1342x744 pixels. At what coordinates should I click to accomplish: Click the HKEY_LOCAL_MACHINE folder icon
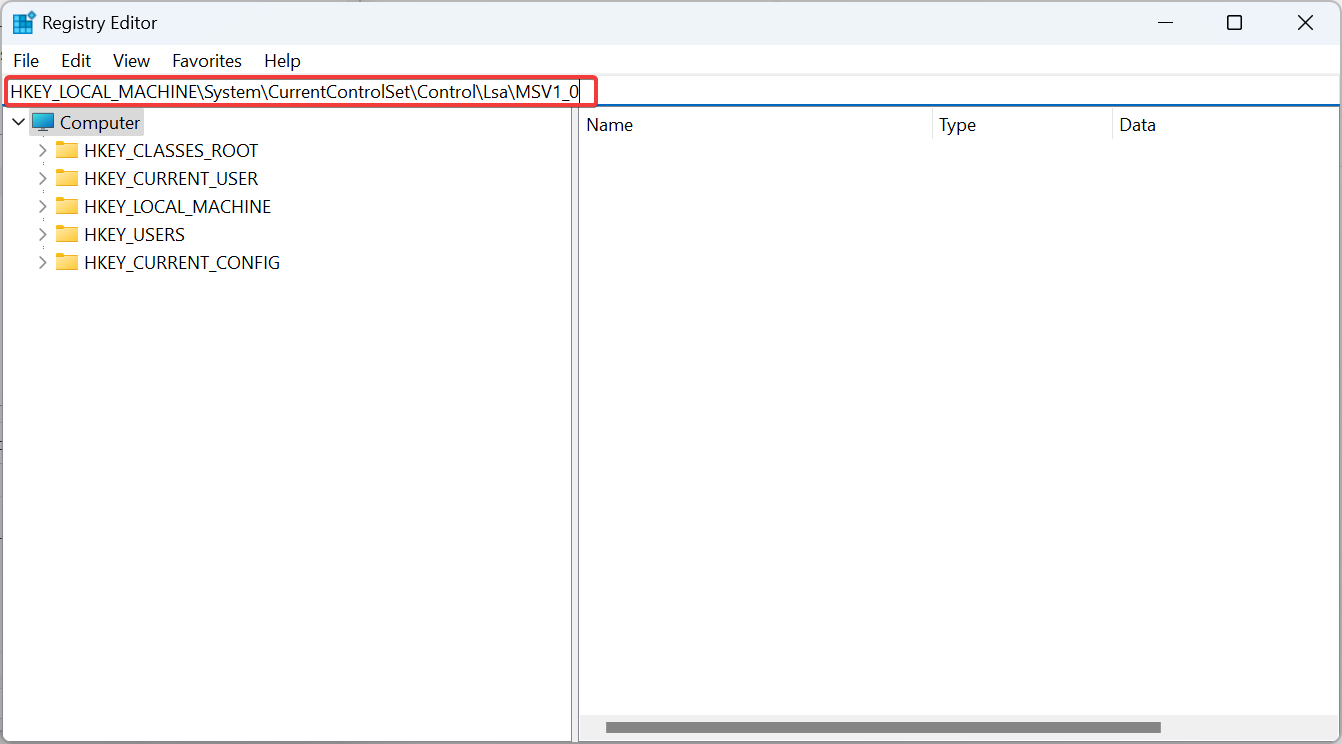pos(67,207)
